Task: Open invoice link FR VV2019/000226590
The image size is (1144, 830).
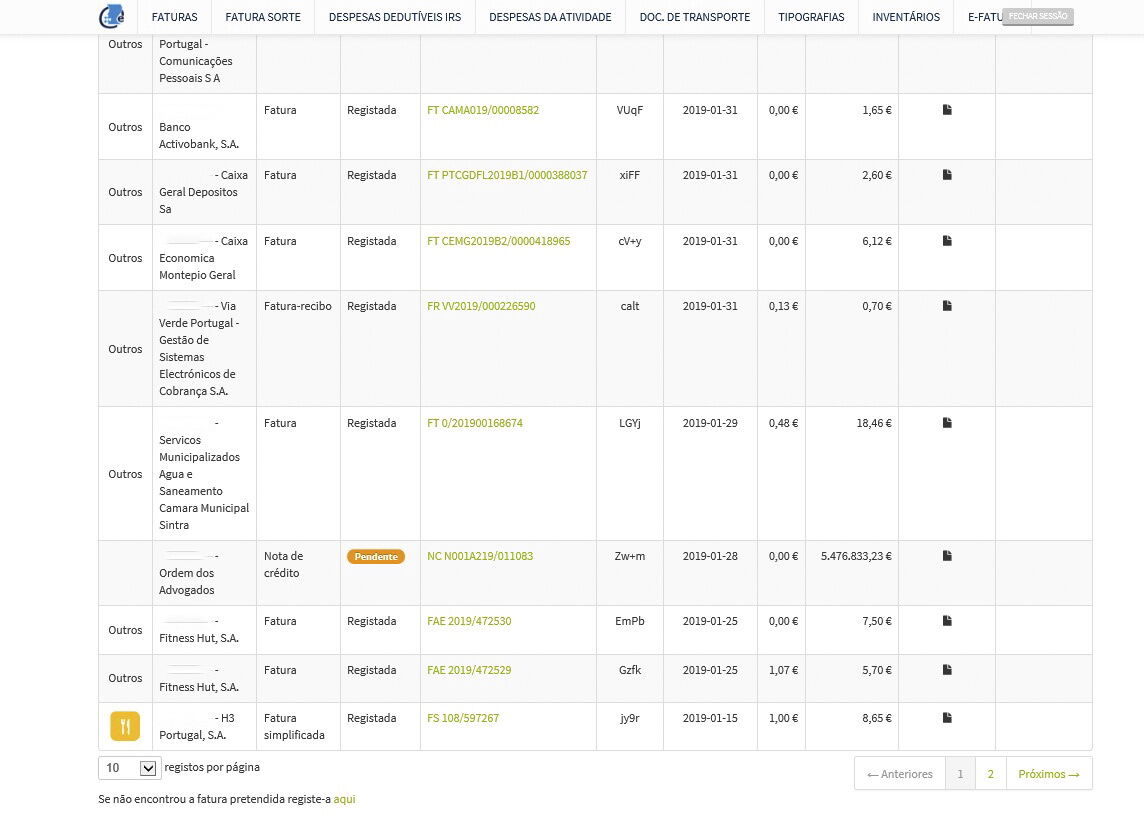Action: pos(481,306)
